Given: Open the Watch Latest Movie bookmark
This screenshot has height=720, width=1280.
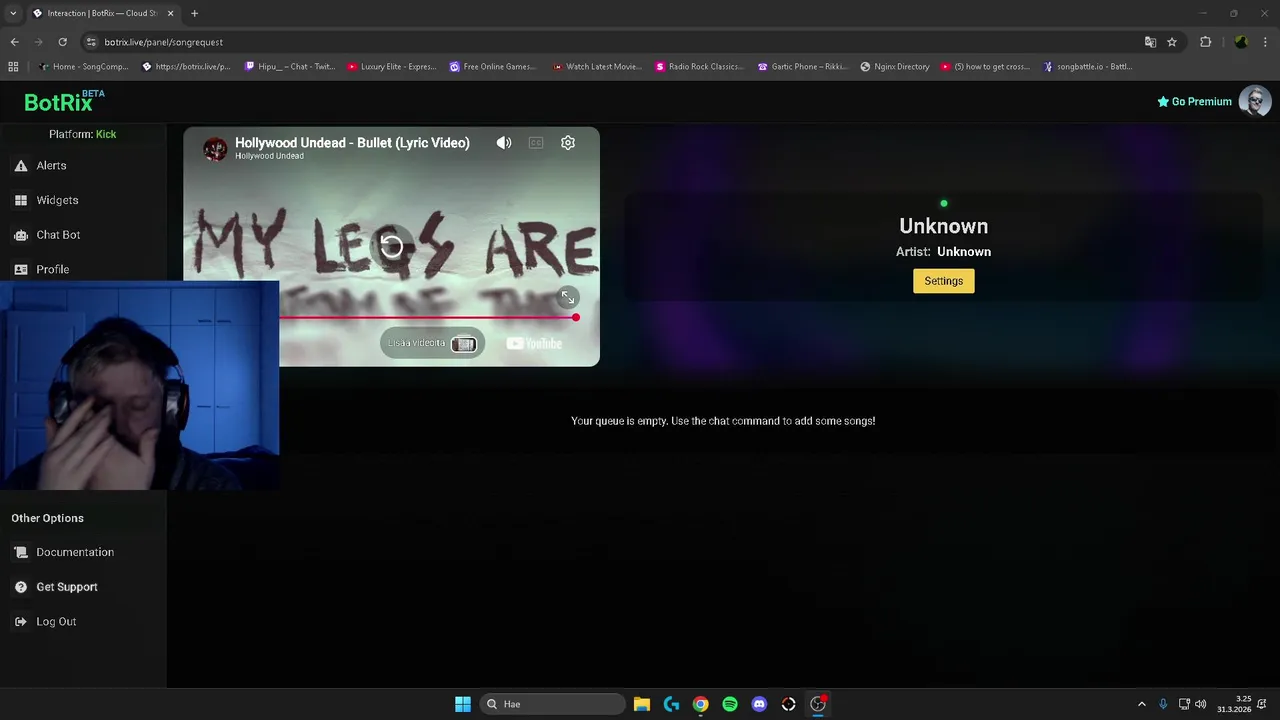Looking at the screenshot, I should pyautogui.click(x=597, y=67).
